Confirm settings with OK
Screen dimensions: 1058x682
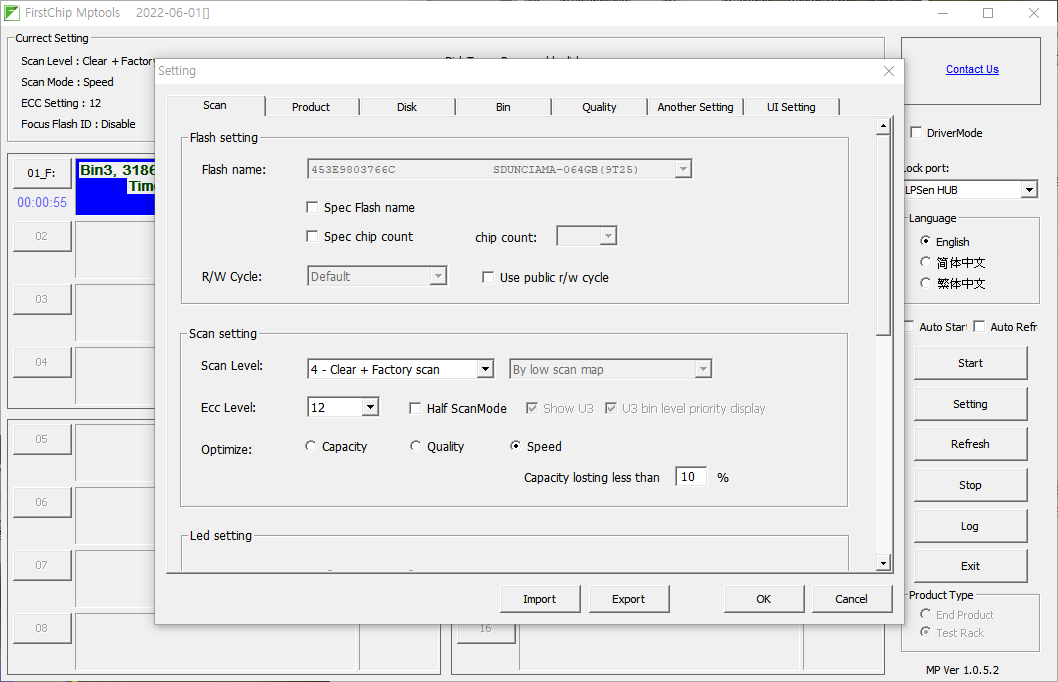[x=764, y=599]
